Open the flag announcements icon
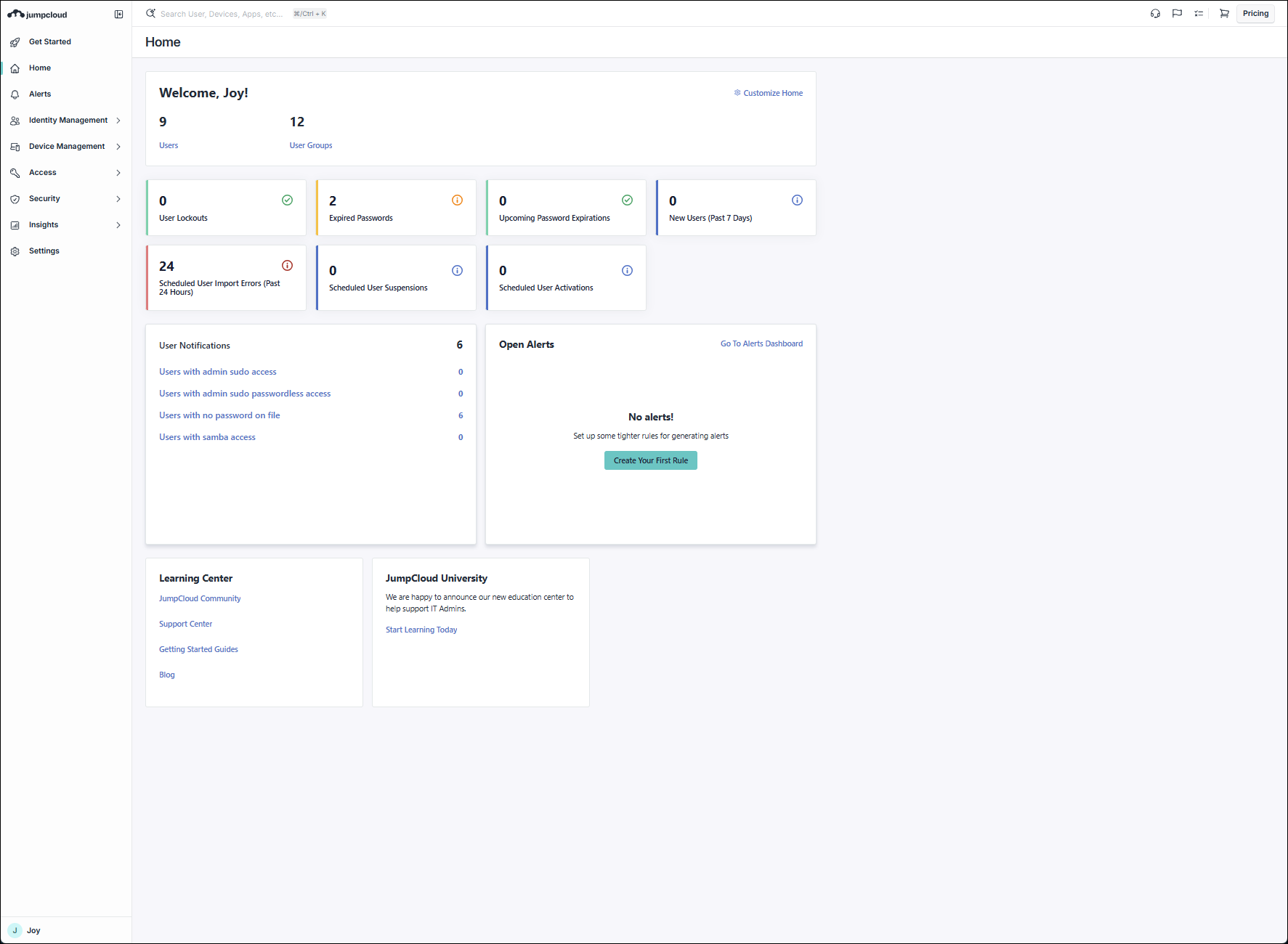 coord(1177,14)
